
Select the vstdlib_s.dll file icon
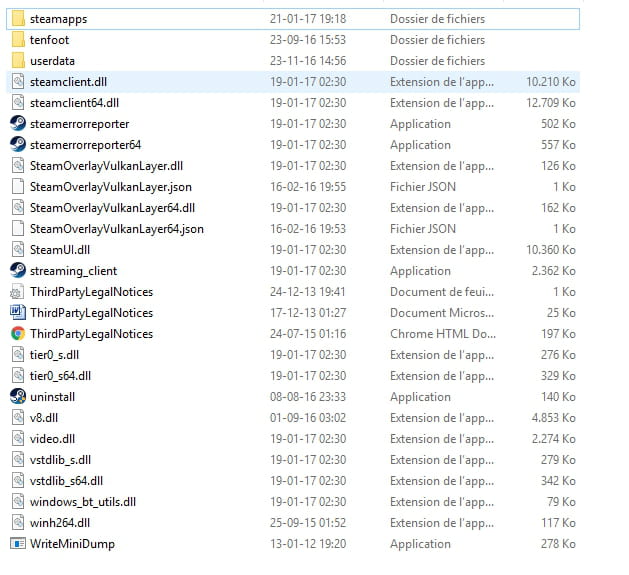pyautogui.click(x=18, y=459)
